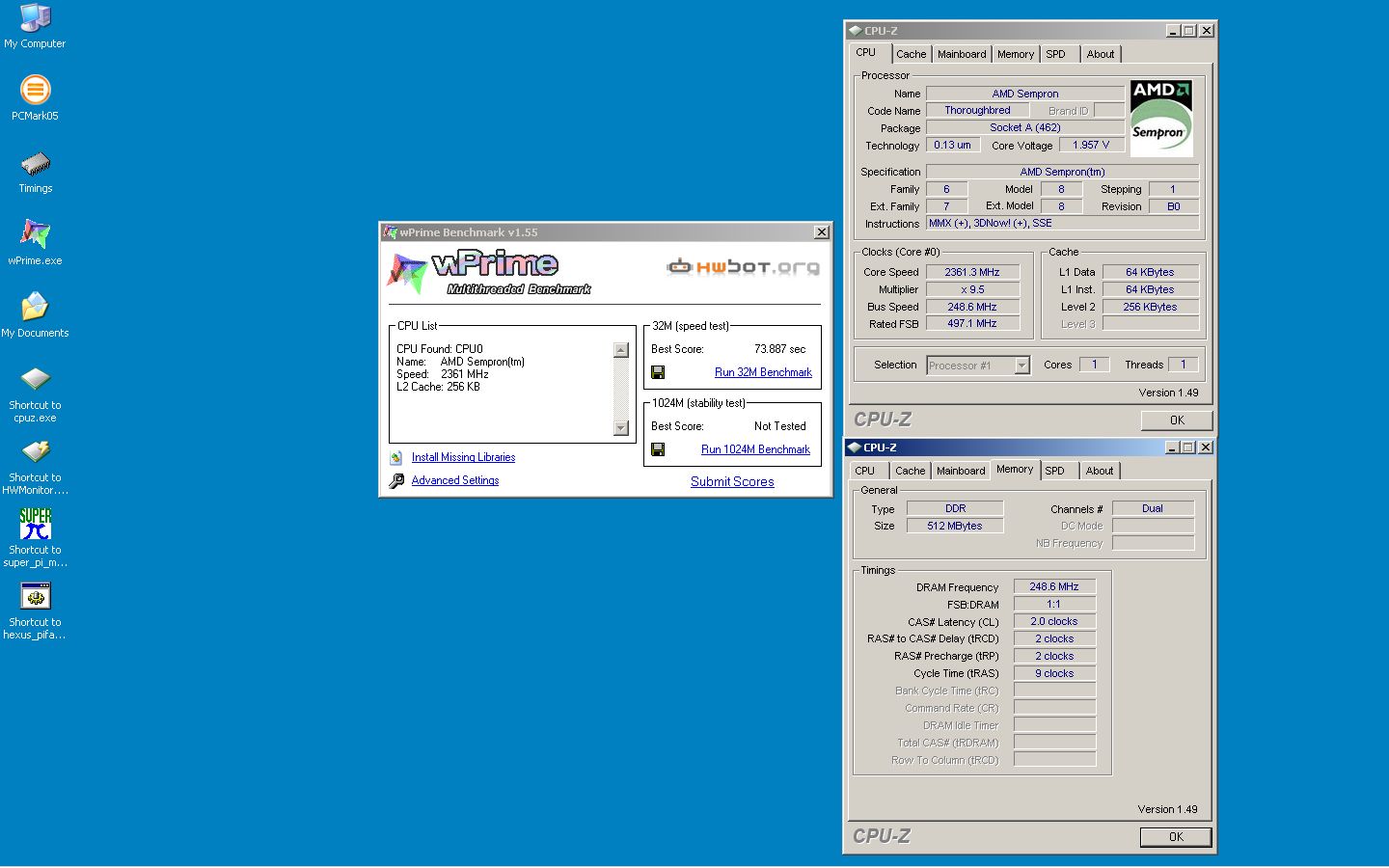Select the Timings desktop icon
1389x868 pixels.
click(x=35, y=163)
